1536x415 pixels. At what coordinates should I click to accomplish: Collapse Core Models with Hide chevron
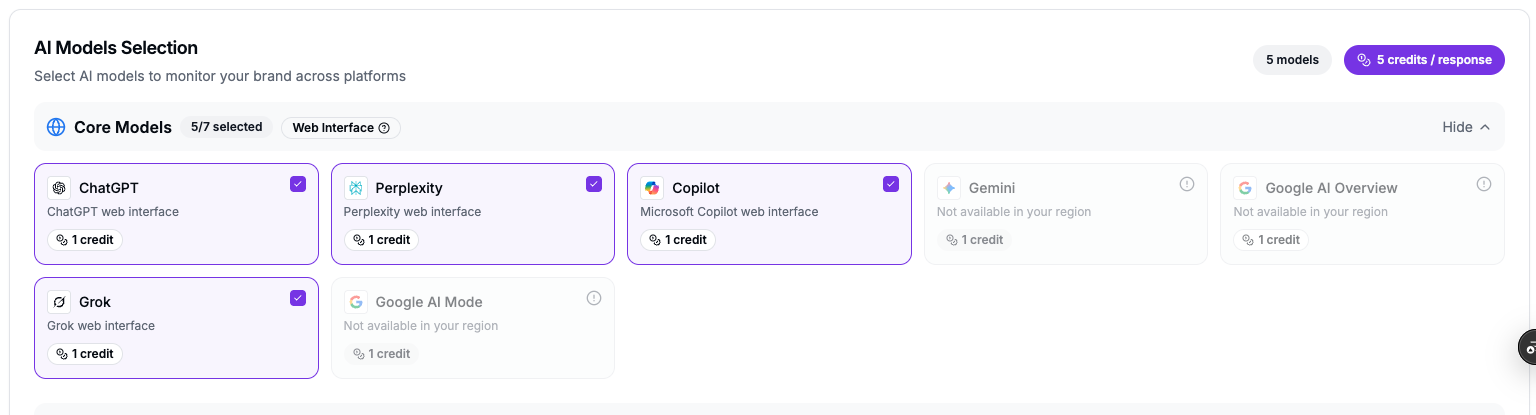1466,127
